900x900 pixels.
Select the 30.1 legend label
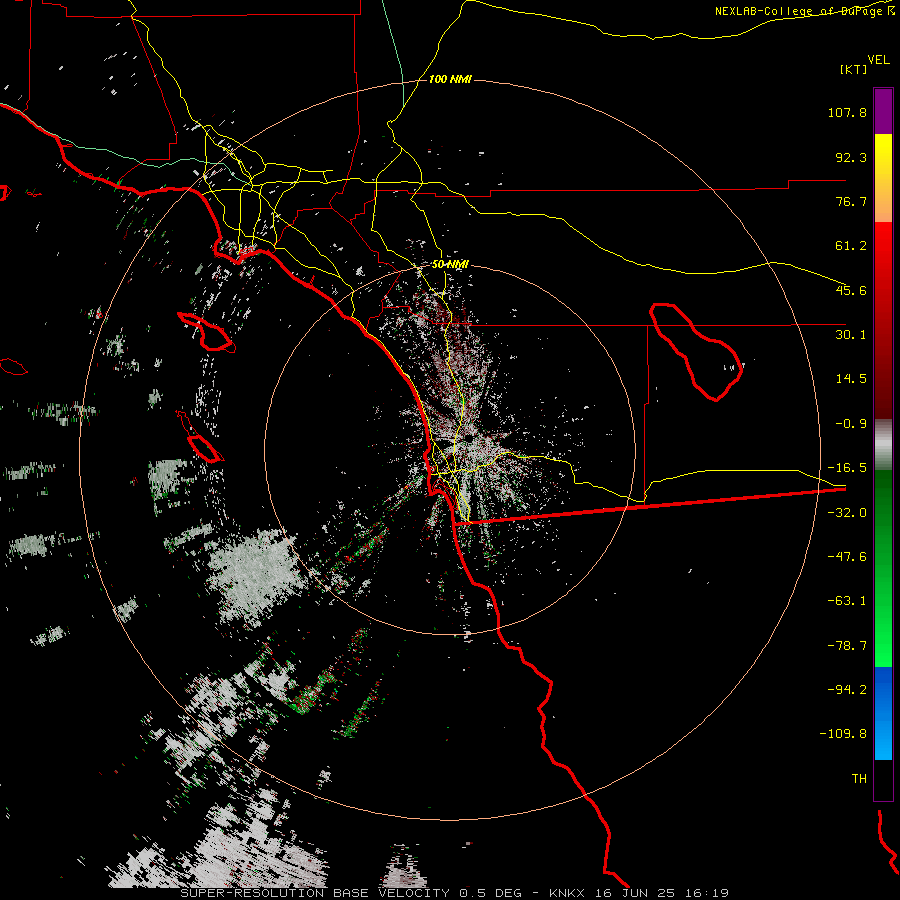pos(851,335)
